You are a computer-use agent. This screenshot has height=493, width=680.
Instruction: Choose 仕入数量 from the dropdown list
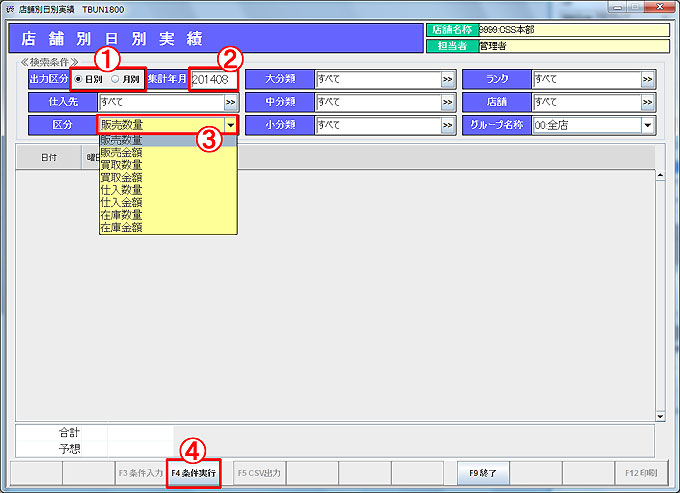click(x=168, y=190)
